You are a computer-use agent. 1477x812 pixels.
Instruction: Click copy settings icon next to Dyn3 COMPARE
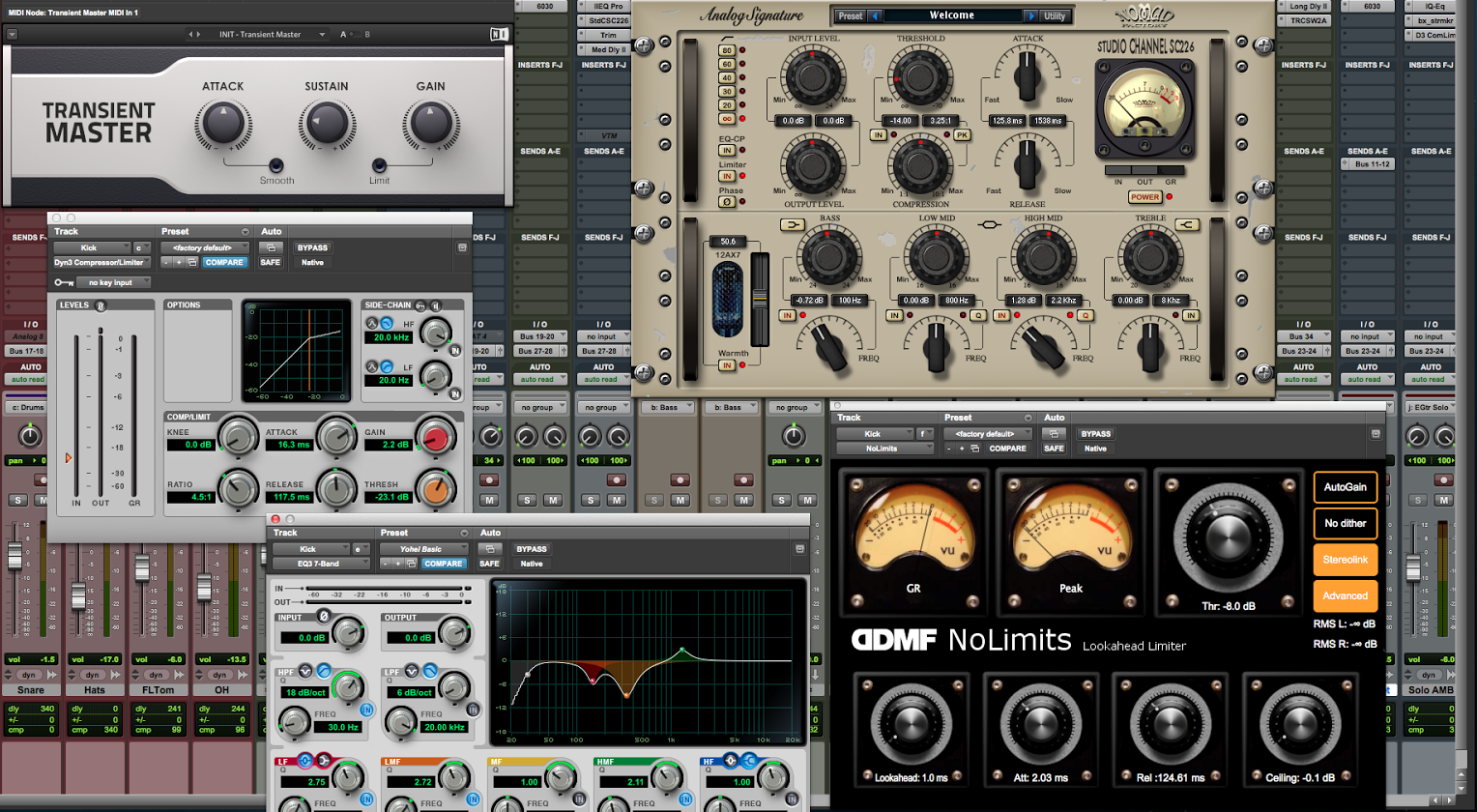click(190, 262)
